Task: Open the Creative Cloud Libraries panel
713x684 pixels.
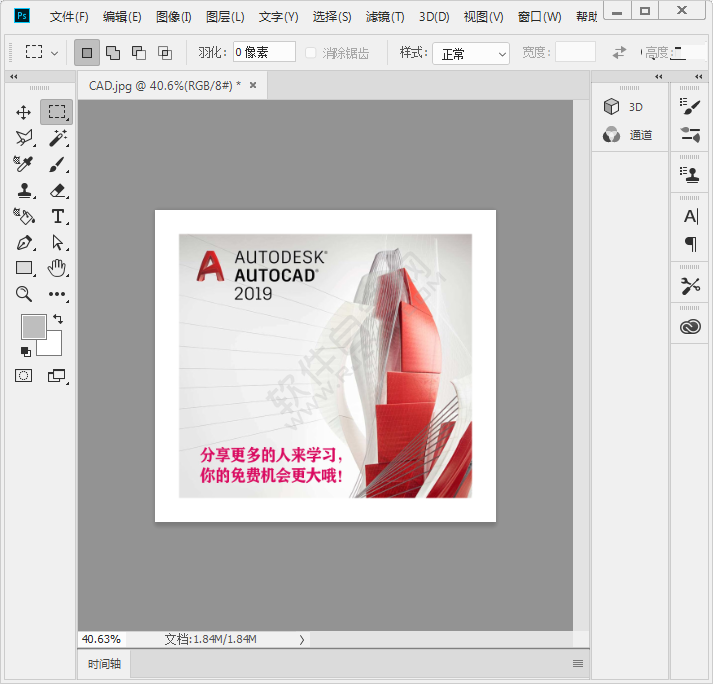Action: 690,327
